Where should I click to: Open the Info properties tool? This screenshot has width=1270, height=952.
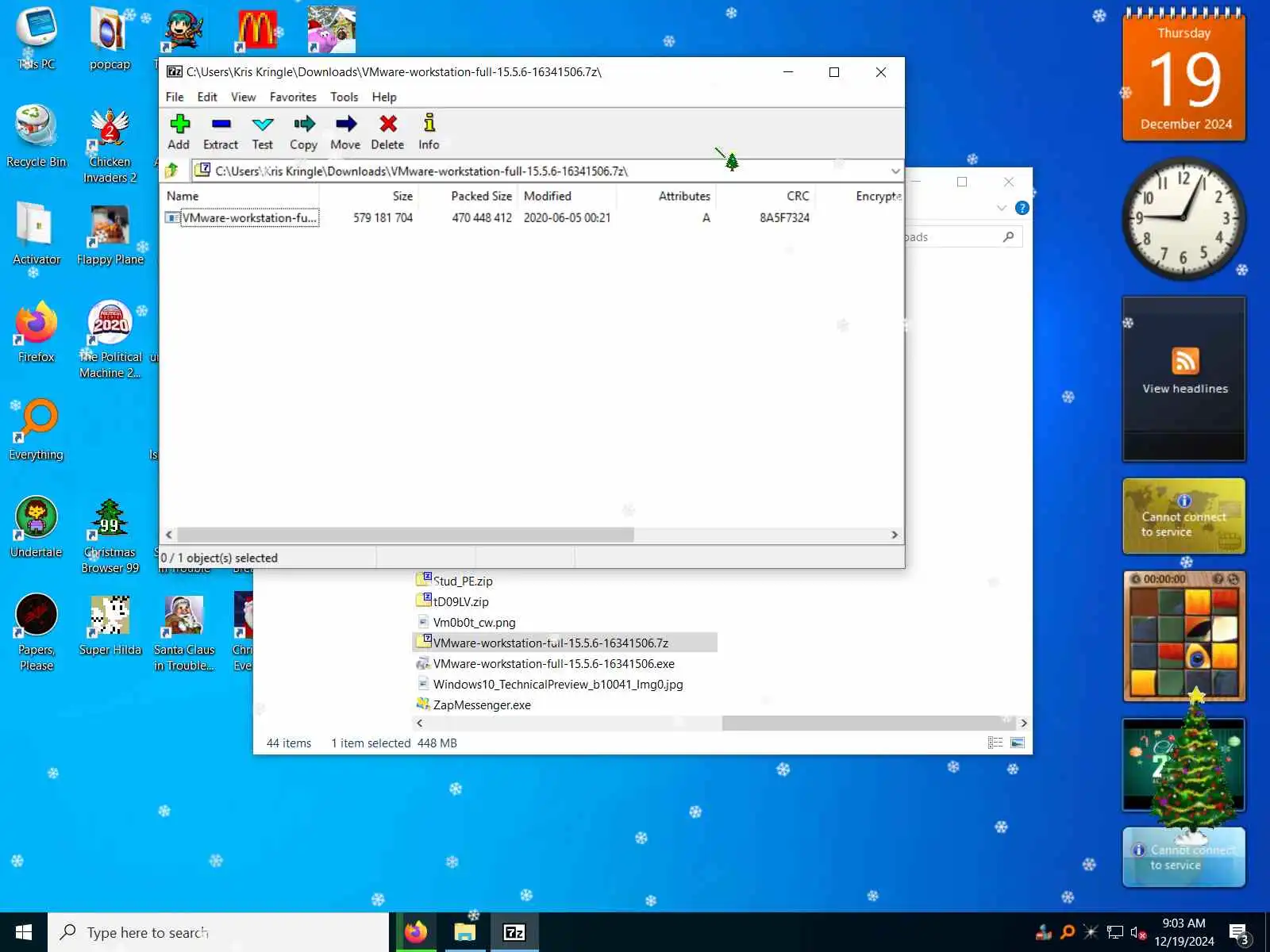(429, 132)
